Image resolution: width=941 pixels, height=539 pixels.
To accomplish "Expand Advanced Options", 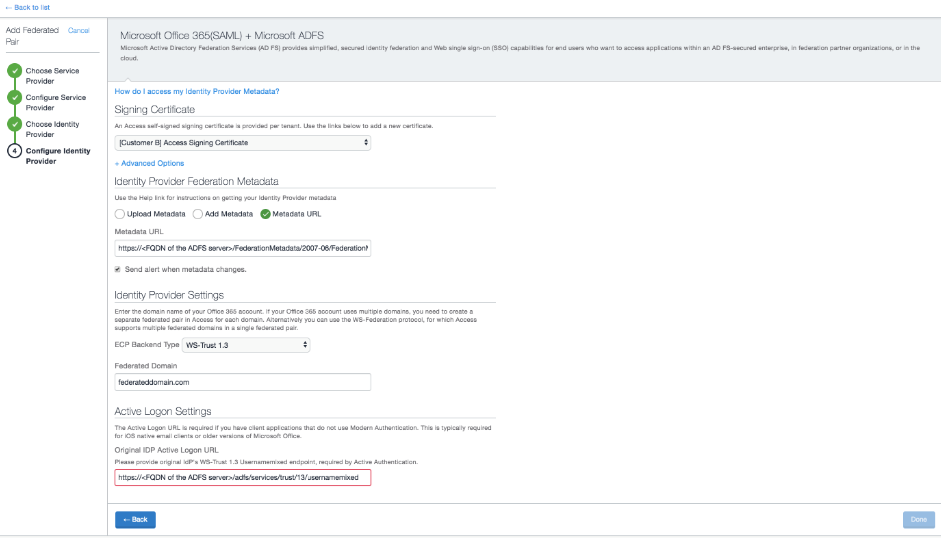I will 149,163.
